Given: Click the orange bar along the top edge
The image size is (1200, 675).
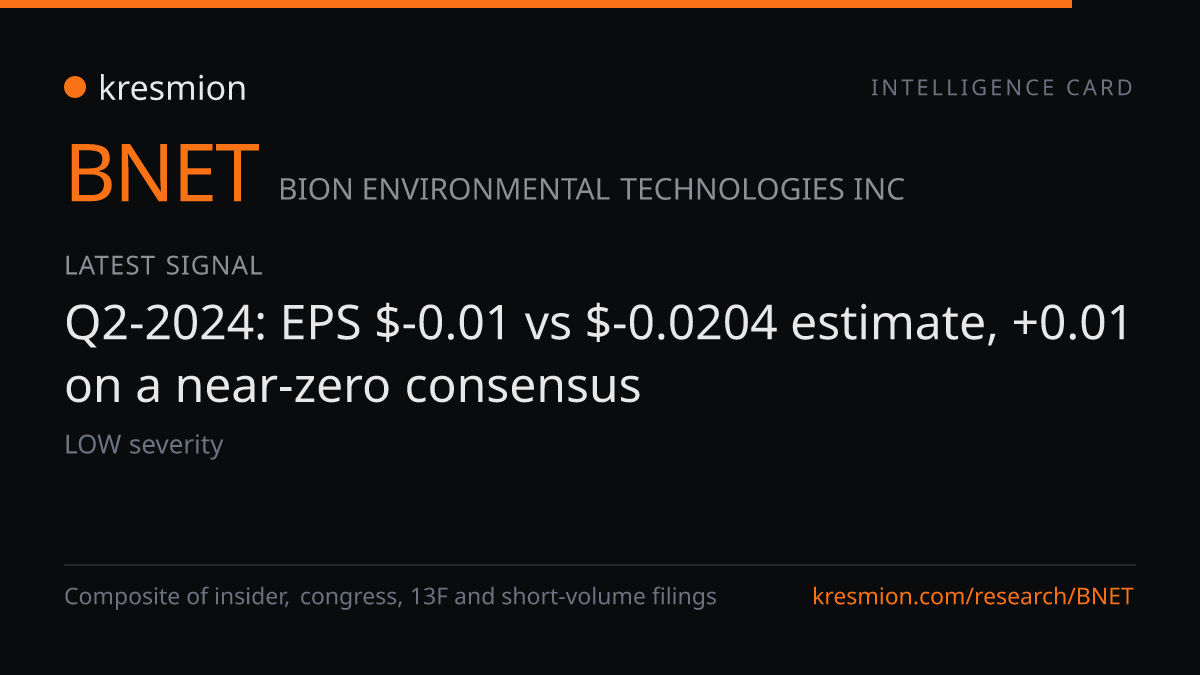Looking at the screenshot, I should (536, 4).
